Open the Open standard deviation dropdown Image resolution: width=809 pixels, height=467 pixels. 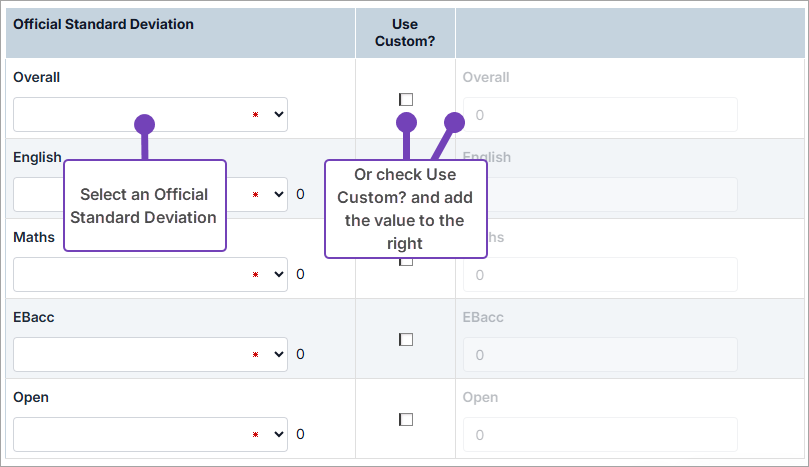(150, 434)
